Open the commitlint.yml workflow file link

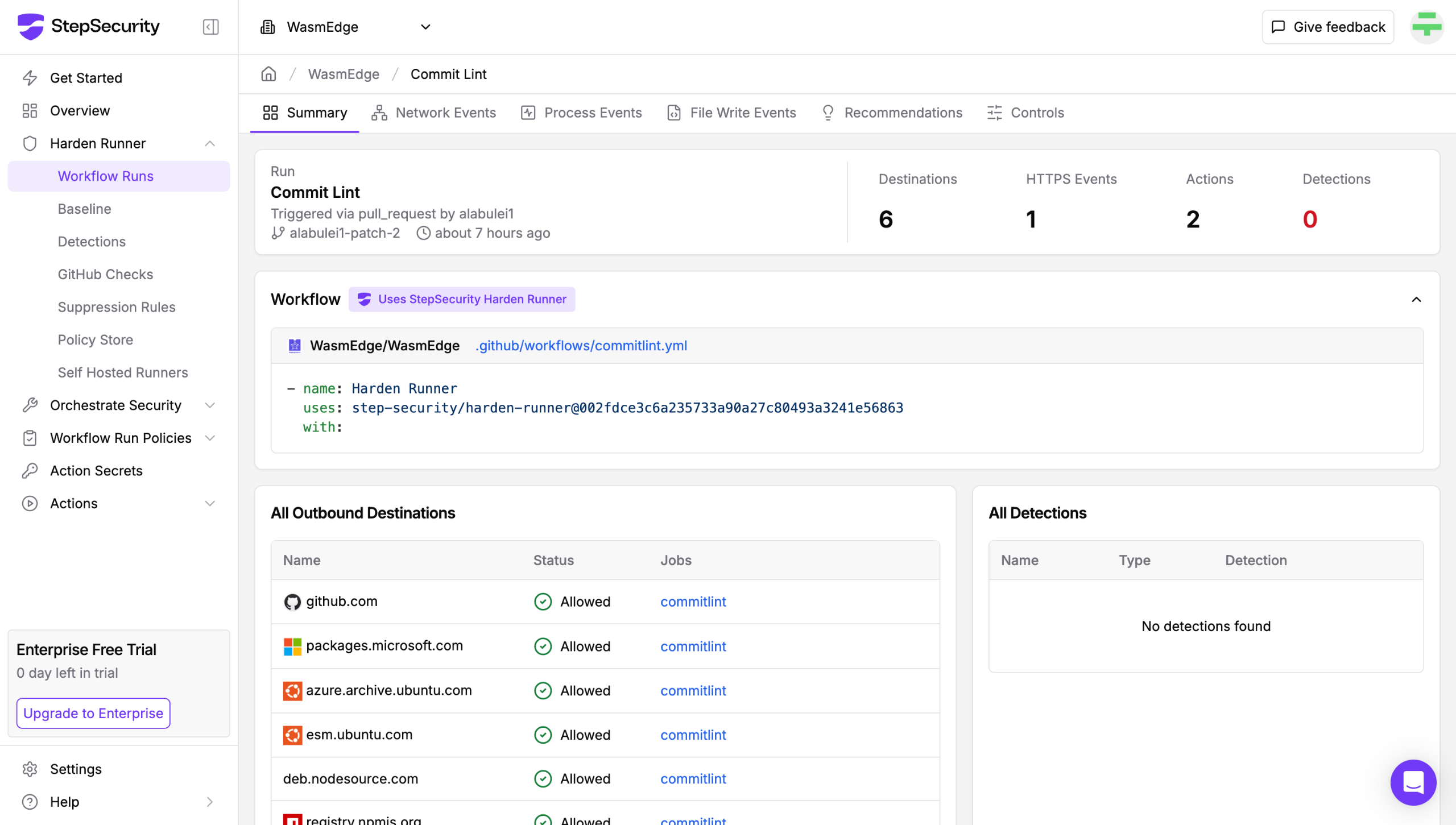click(x=581, y=346)
